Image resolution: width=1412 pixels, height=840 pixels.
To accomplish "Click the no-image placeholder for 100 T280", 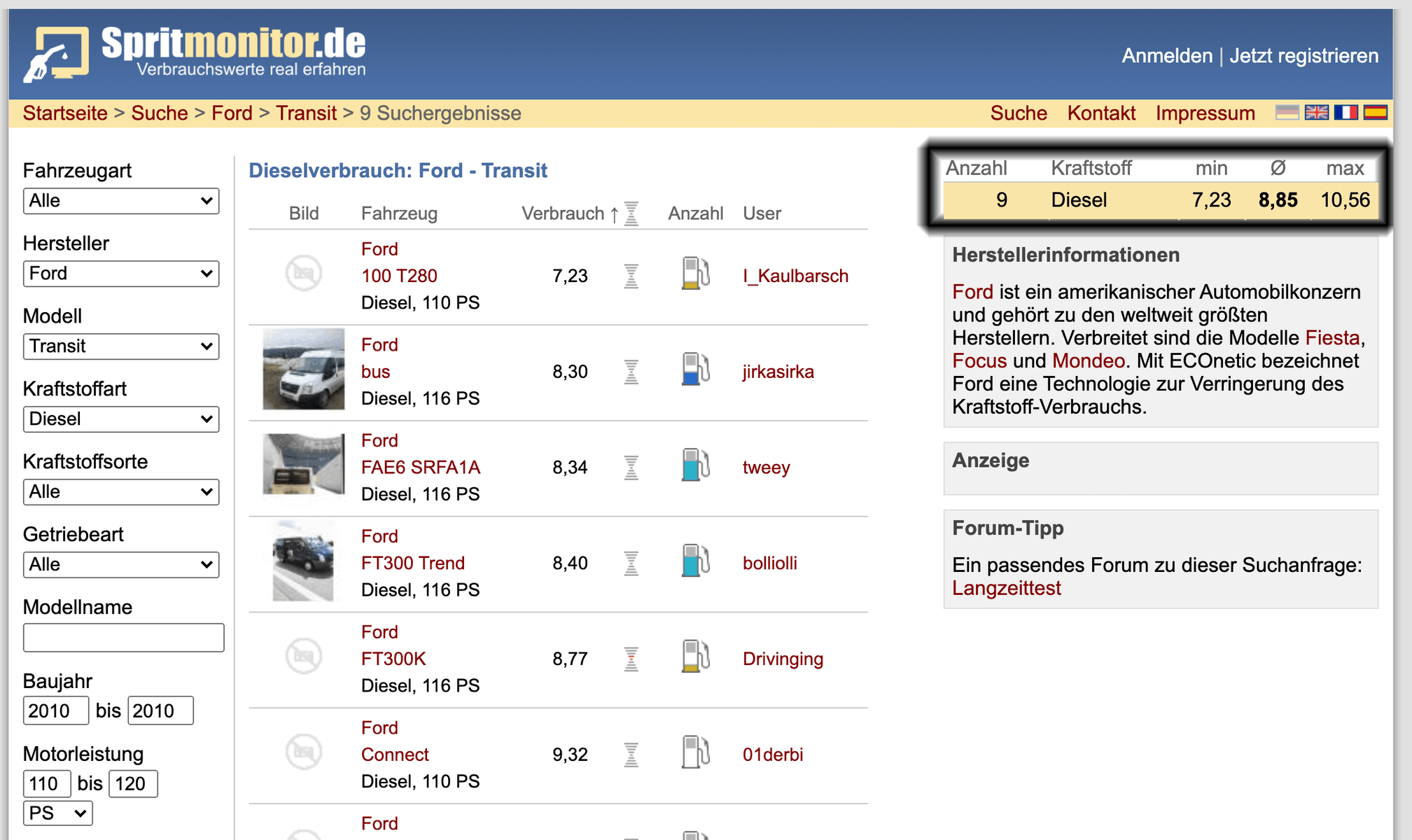I will (304, 273).
